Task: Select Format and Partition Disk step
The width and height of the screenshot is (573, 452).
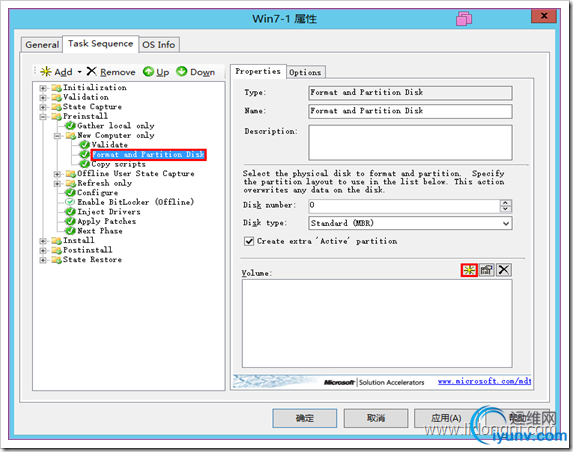Action: 148,155
